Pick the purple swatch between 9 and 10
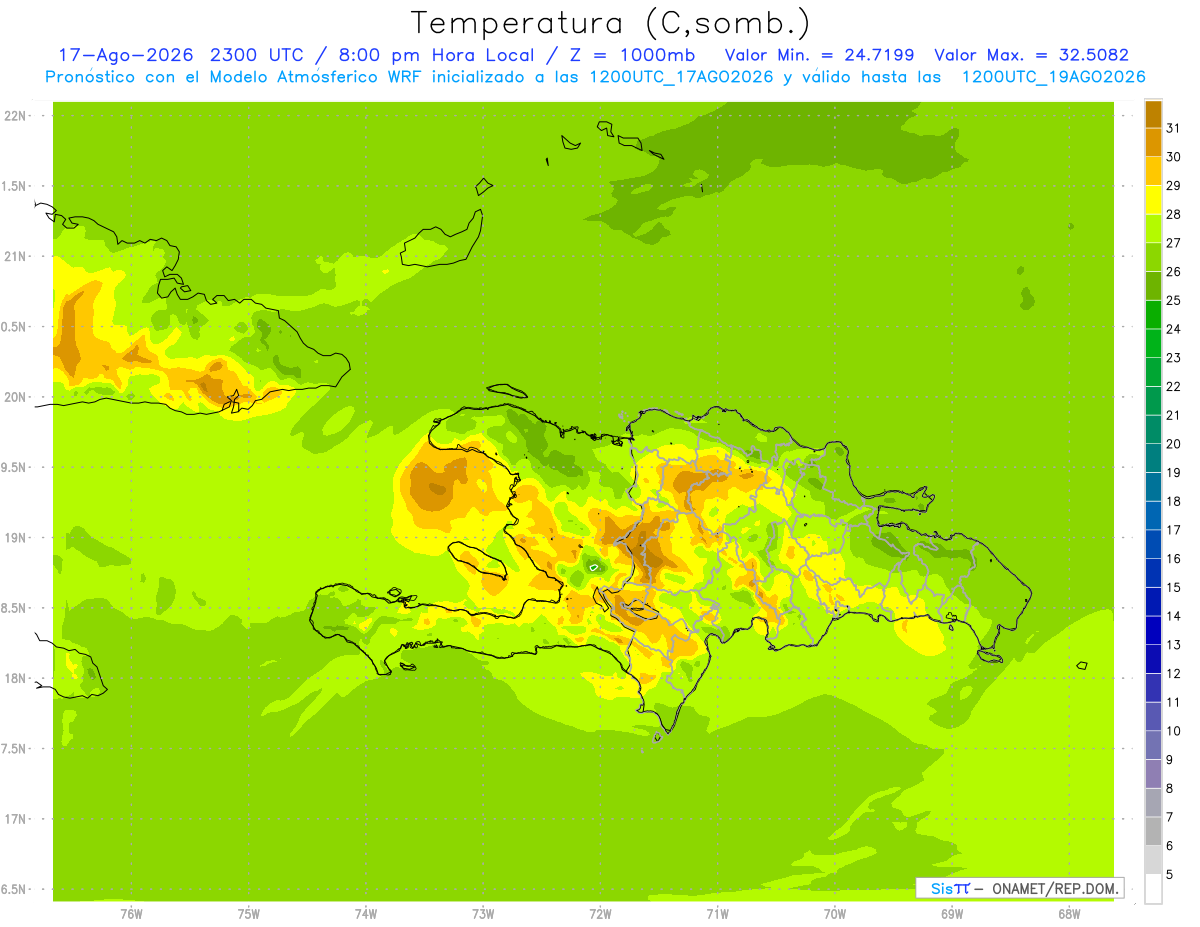The width and height of the screenshot is (1200, 927). click(x=1153, y=745)
